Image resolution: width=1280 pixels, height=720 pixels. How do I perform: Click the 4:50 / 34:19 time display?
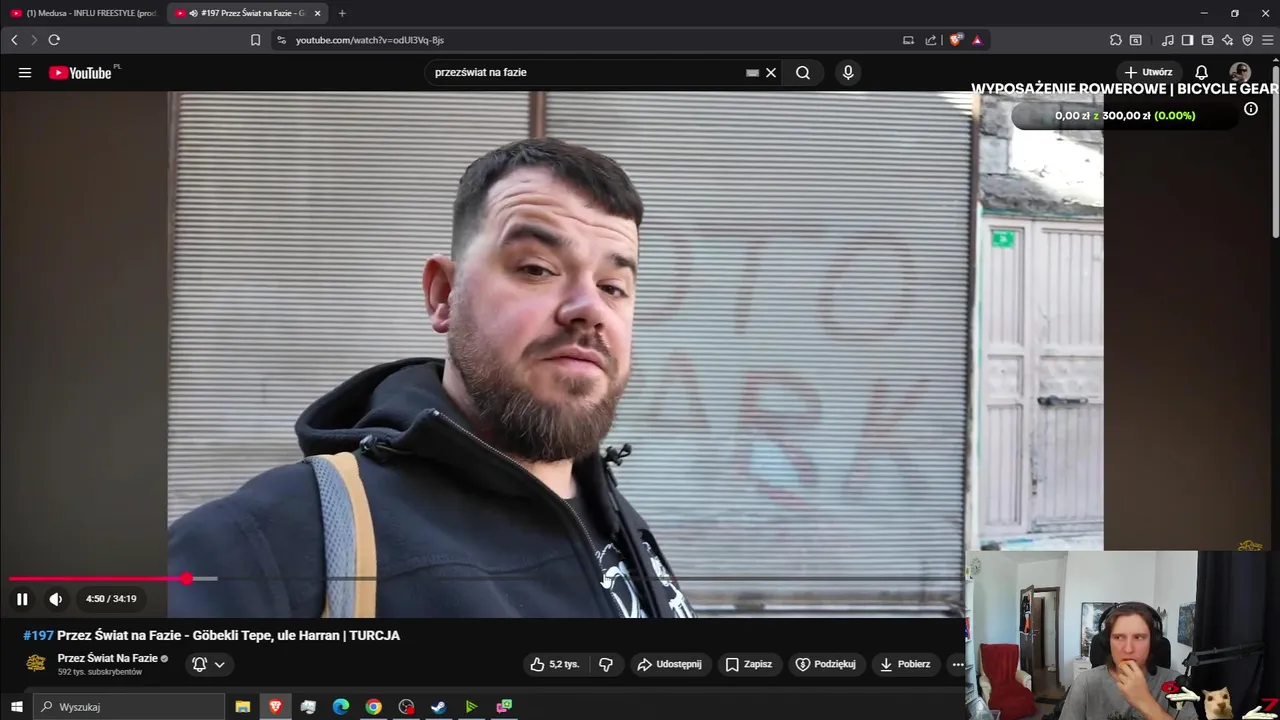111,599
